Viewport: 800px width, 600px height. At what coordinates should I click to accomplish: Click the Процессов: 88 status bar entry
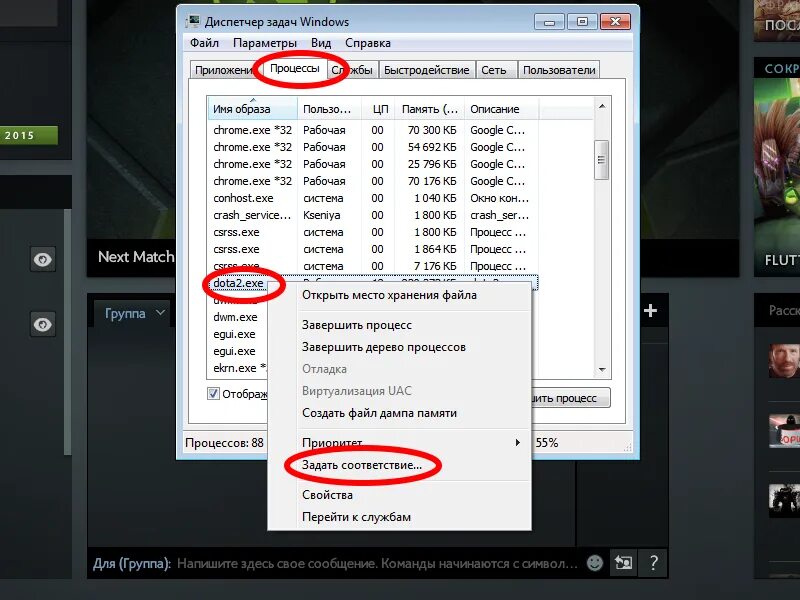(x=224, y=442)
